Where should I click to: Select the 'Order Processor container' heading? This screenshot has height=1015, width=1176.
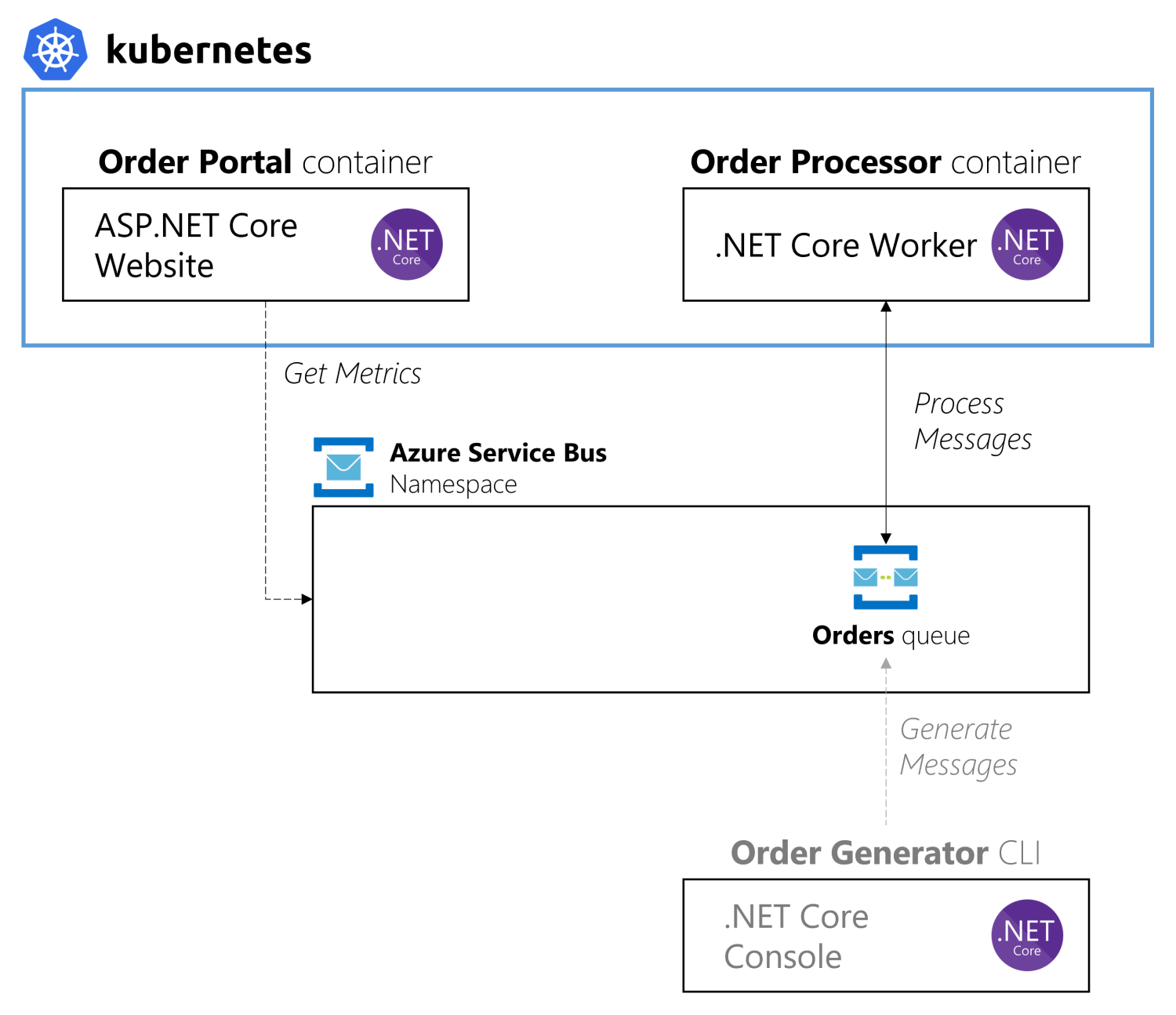click(885, 162)
